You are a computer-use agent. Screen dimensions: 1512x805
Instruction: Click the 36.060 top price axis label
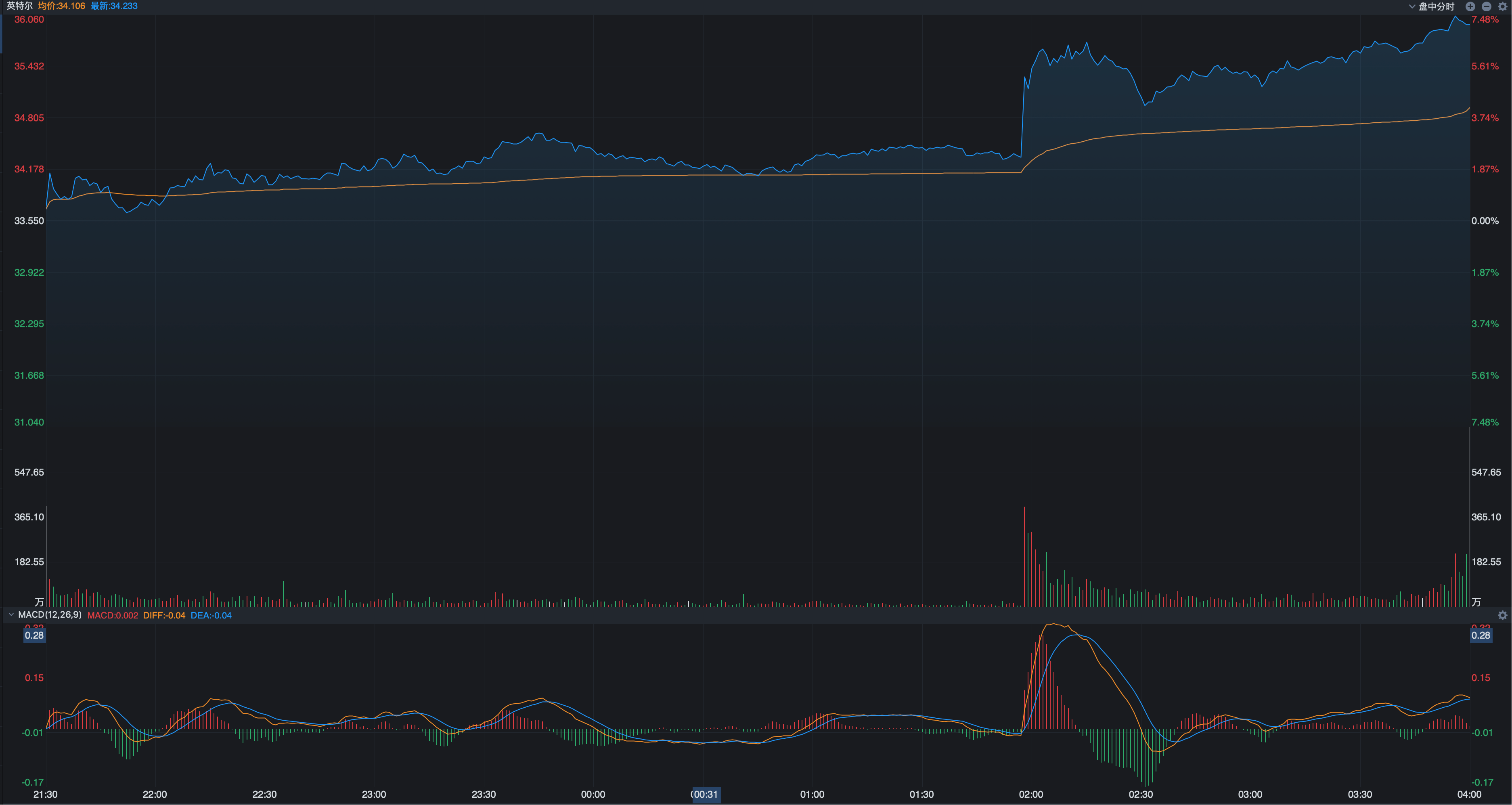(29, 19)
